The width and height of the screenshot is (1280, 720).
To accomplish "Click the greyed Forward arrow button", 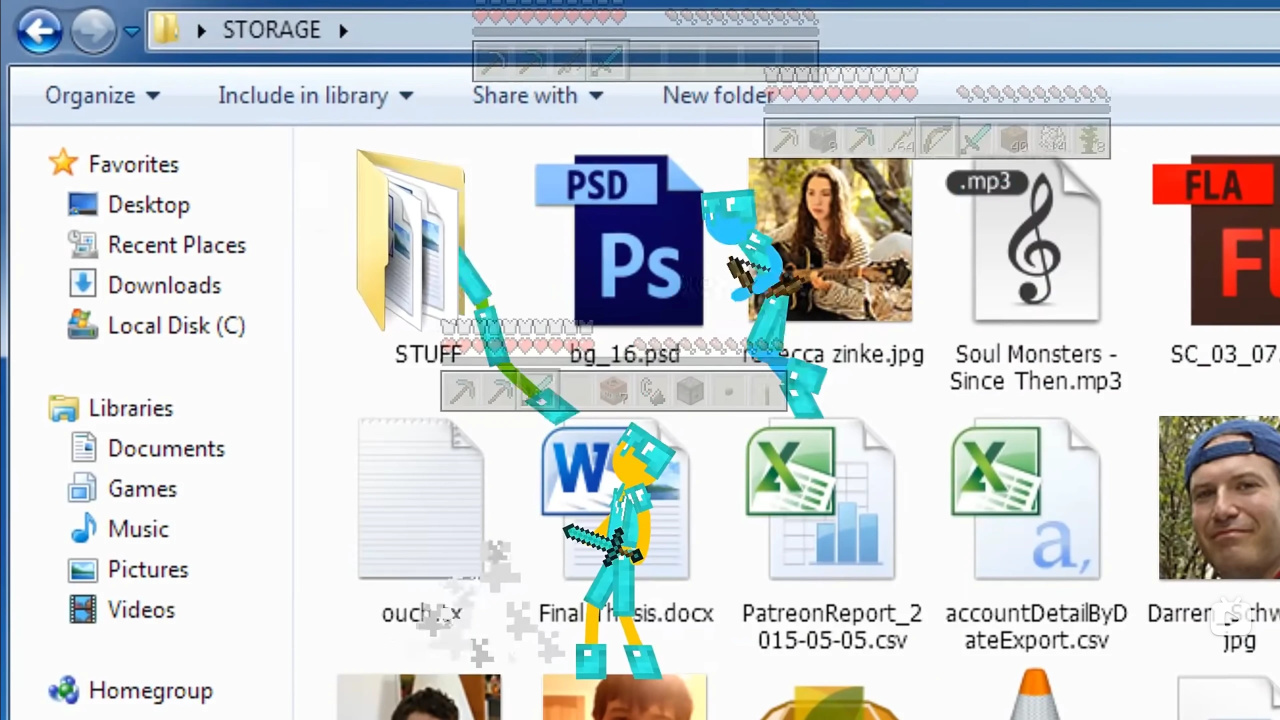I will (x=92, y=31).
